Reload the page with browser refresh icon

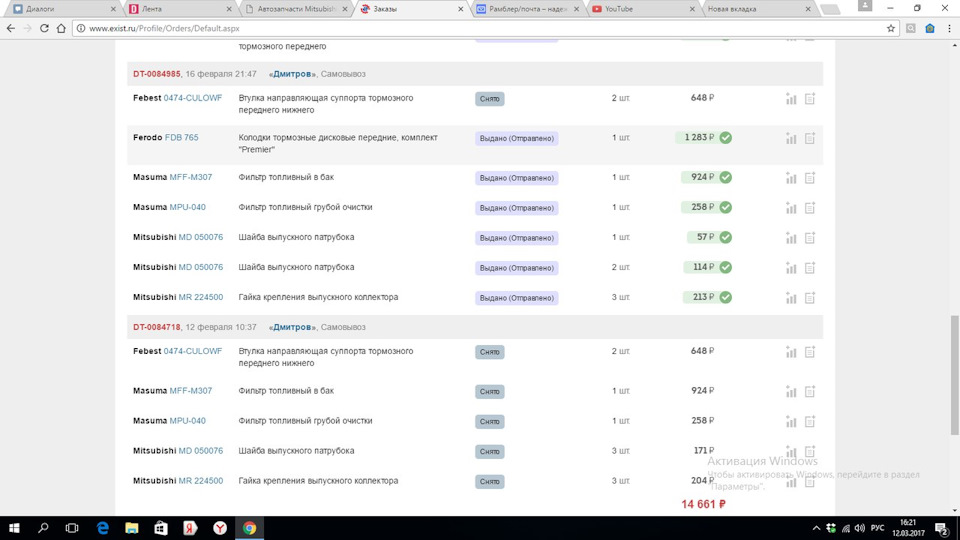tap(44, 28)
